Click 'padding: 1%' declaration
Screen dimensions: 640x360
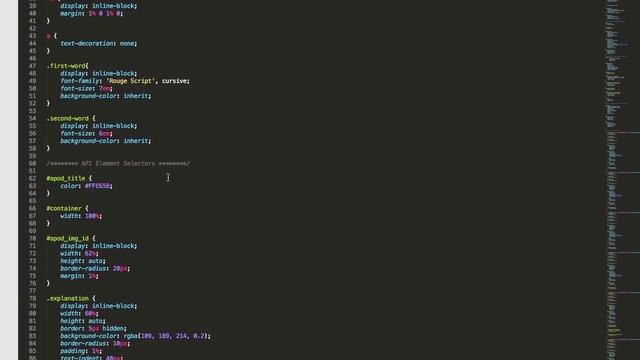pyautogui.click(x=80, y=351)
